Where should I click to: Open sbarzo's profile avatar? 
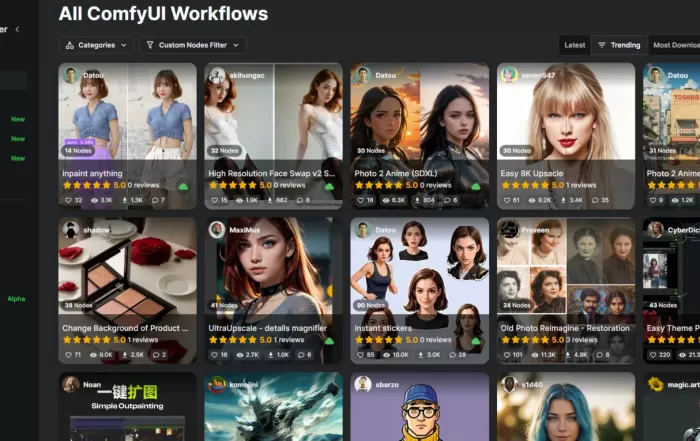362,384
